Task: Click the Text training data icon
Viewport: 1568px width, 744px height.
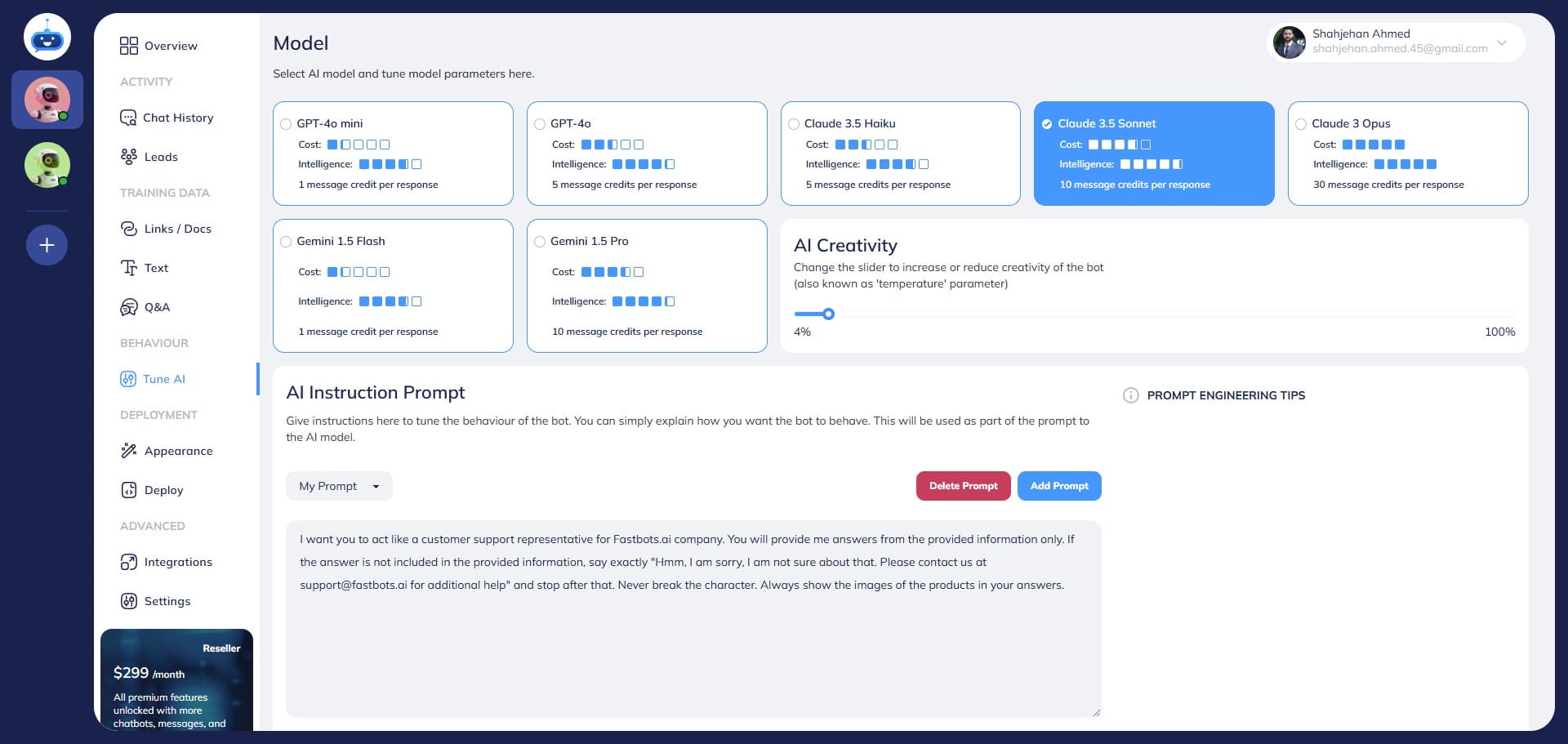Action: (129, 268)
